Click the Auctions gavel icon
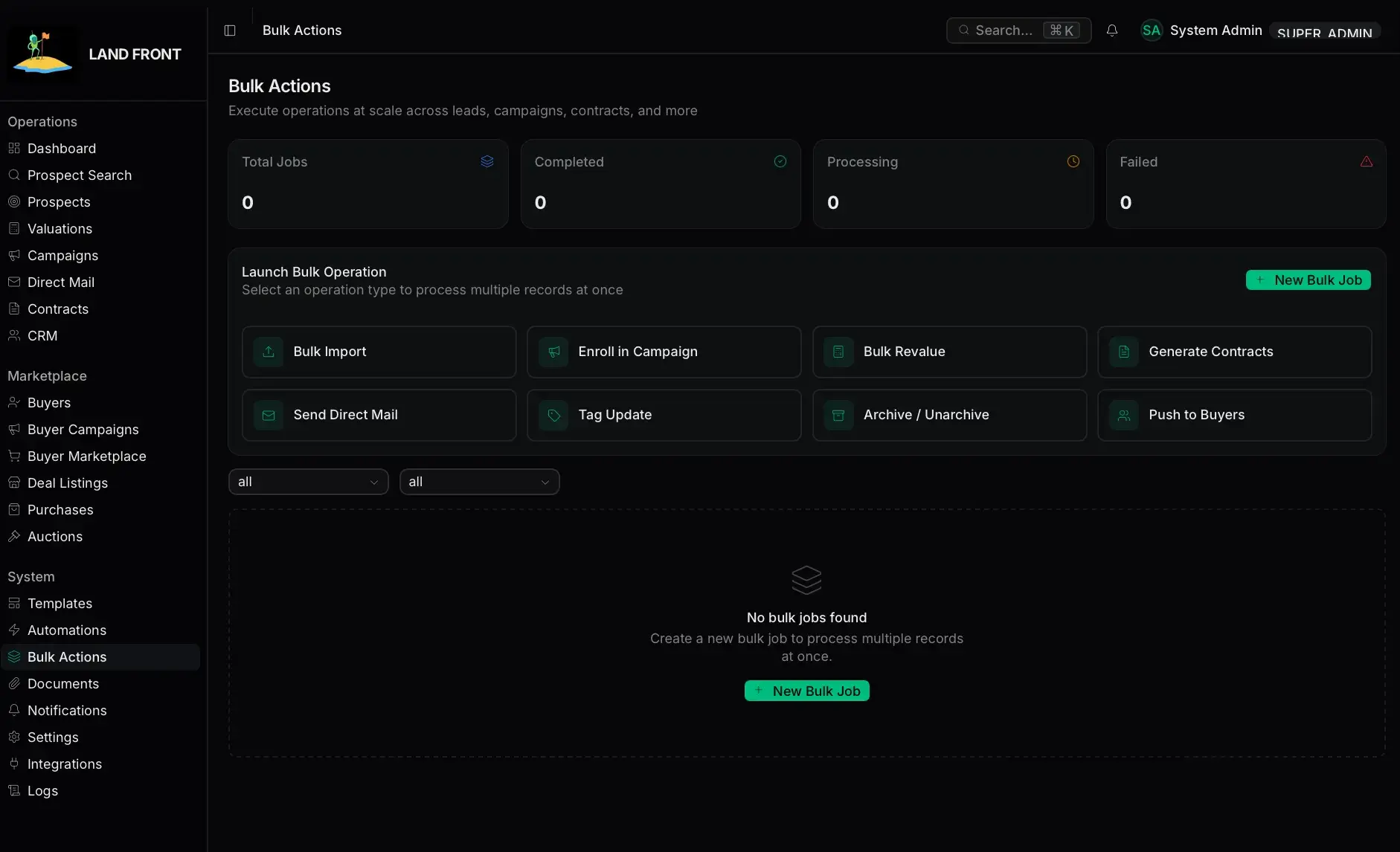This screenshot has height=852, width=1400. click(x=14, y=536)
